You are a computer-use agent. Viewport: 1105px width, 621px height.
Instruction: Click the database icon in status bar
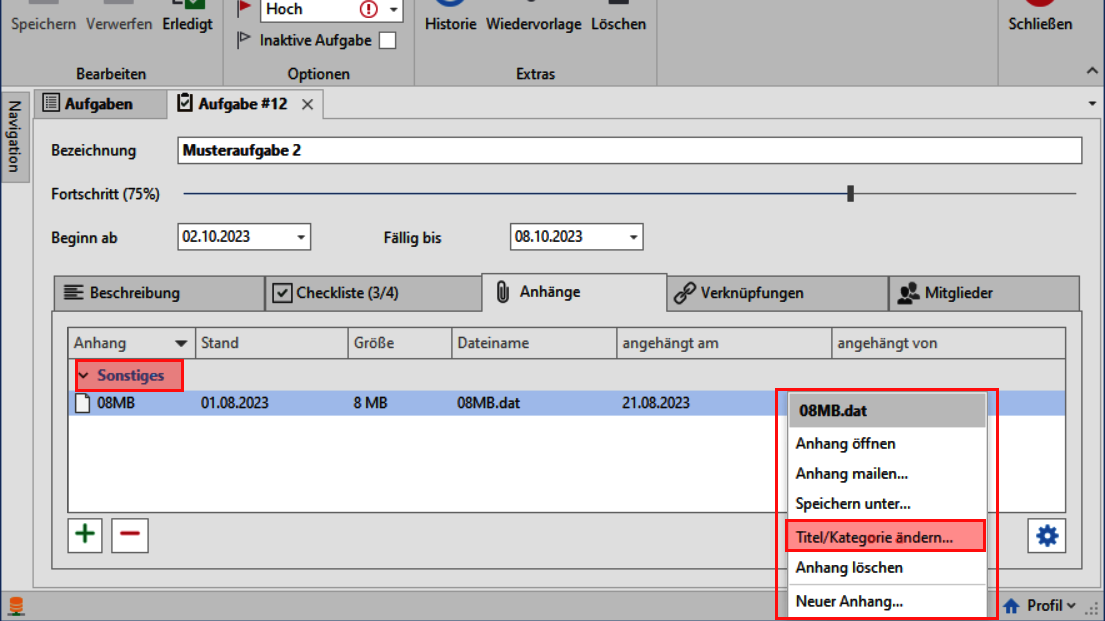click(16, 606)
